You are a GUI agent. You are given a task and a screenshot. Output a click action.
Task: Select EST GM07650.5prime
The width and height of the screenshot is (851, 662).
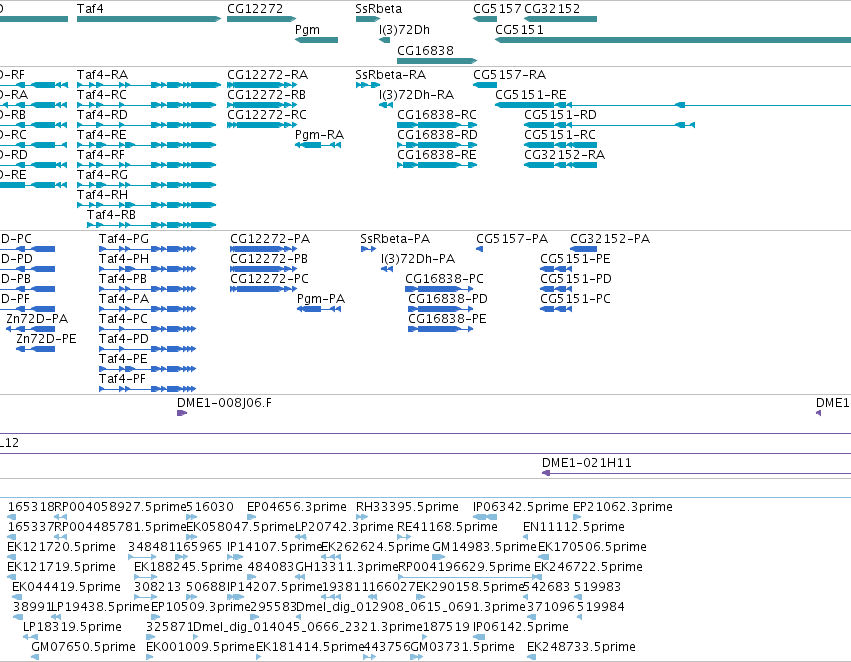83,647
